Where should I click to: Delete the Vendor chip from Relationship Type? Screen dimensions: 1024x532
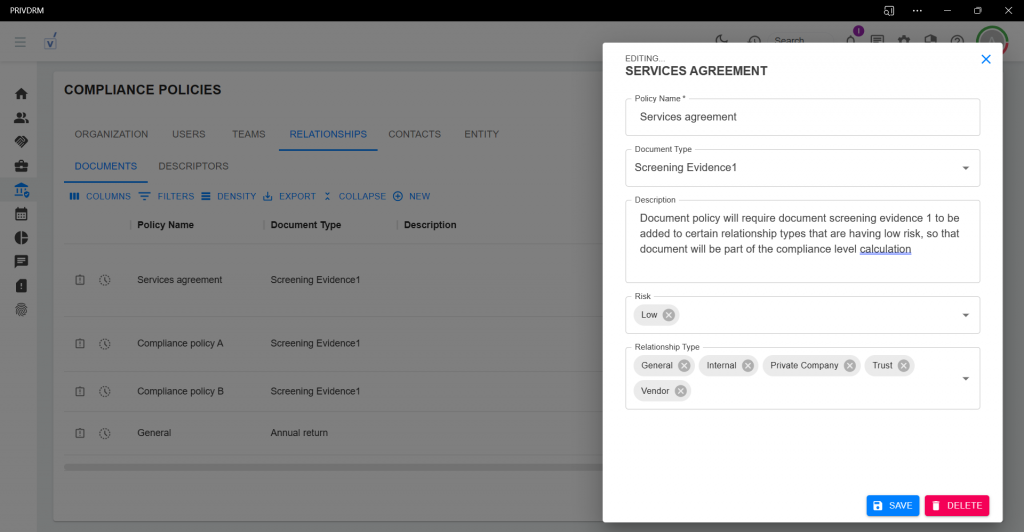(x=681, y=391)
